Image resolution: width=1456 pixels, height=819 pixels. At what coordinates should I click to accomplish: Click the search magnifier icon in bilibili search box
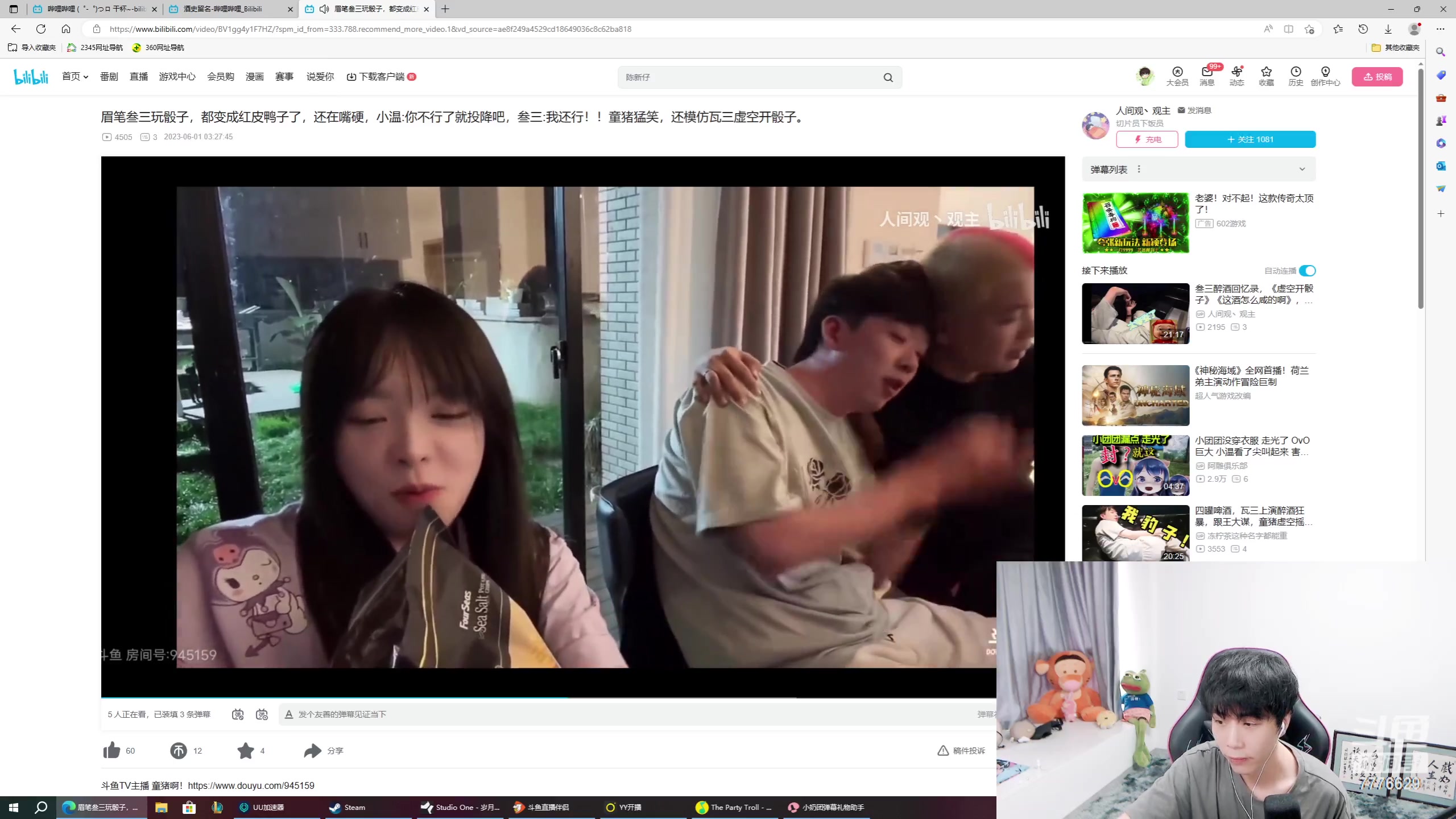(x=888, y=77)
